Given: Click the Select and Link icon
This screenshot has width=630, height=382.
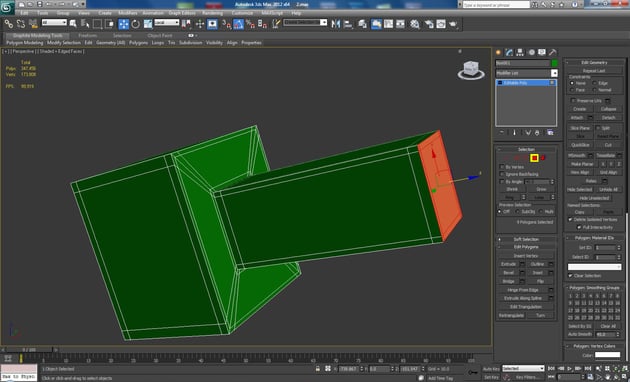Looking at the screenshot, I should coord(8,24).
